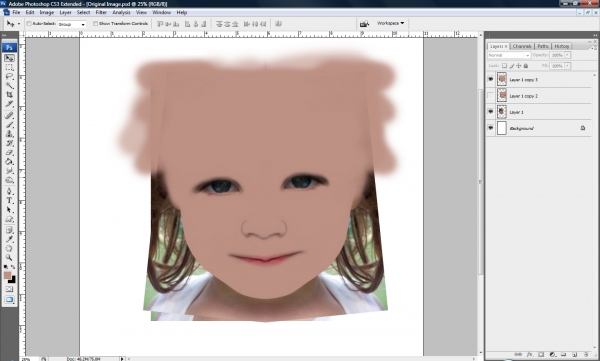This screenshot has height=361, width=600.
Task: Open the Workspace dropdown
Action: pos(390,23)
